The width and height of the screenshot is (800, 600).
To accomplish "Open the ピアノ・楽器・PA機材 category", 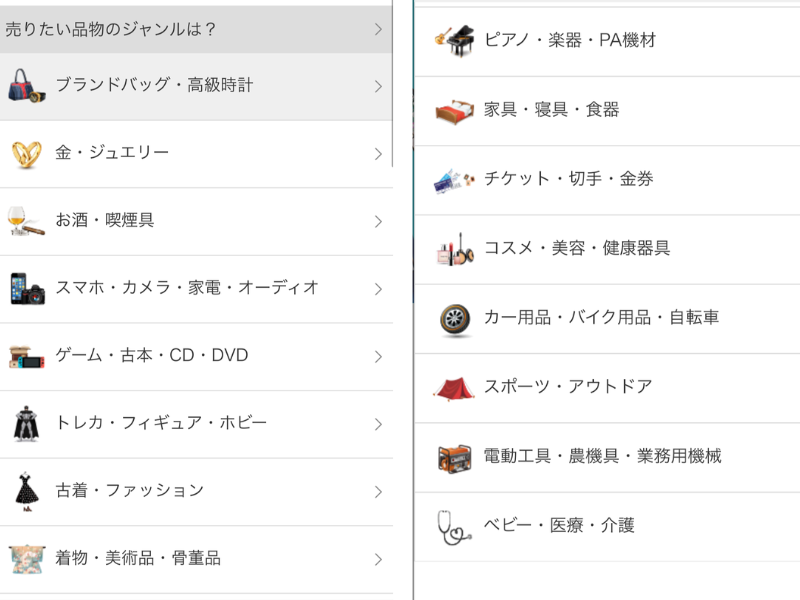I will [x=569, y=41].
